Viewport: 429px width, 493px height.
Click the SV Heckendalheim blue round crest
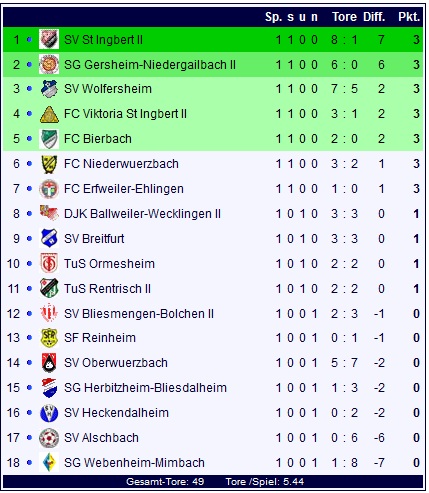pyautogui.click(x=49, y=413)
